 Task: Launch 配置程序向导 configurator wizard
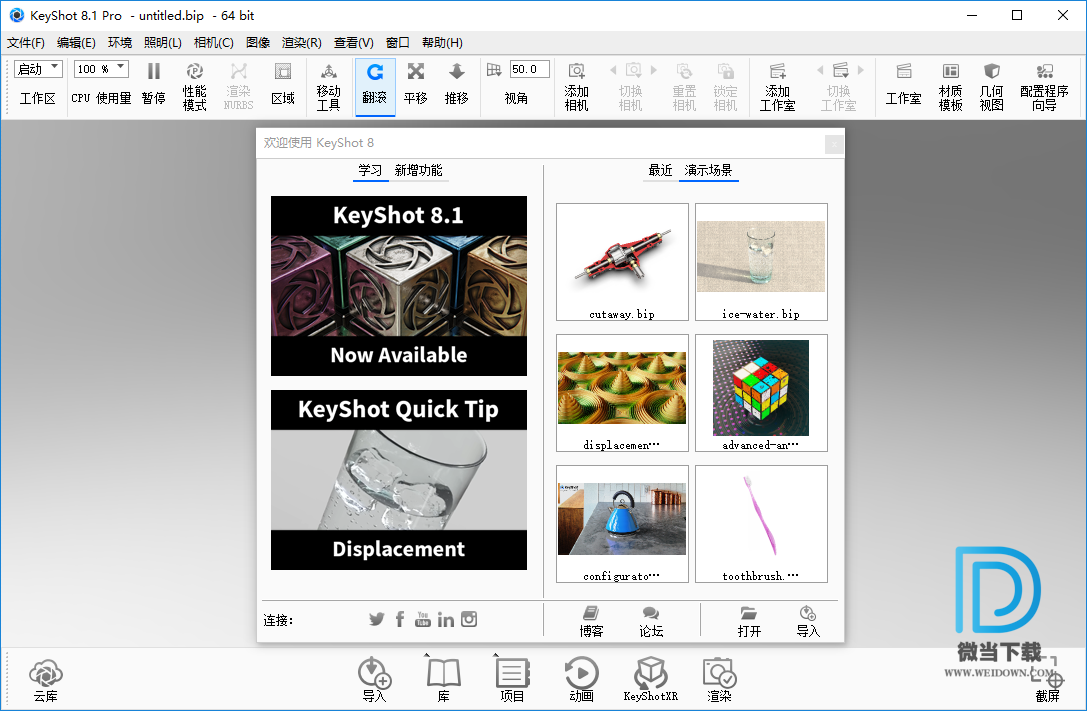coord(1044,87)
